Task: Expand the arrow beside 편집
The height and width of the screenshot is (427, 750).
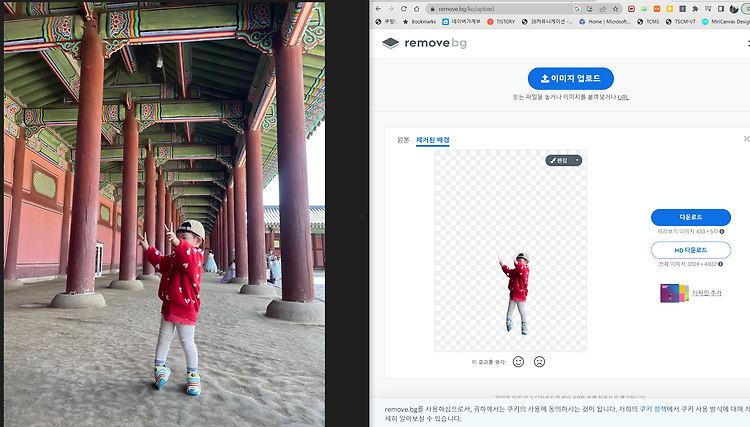Action: [x=577, y=160]
